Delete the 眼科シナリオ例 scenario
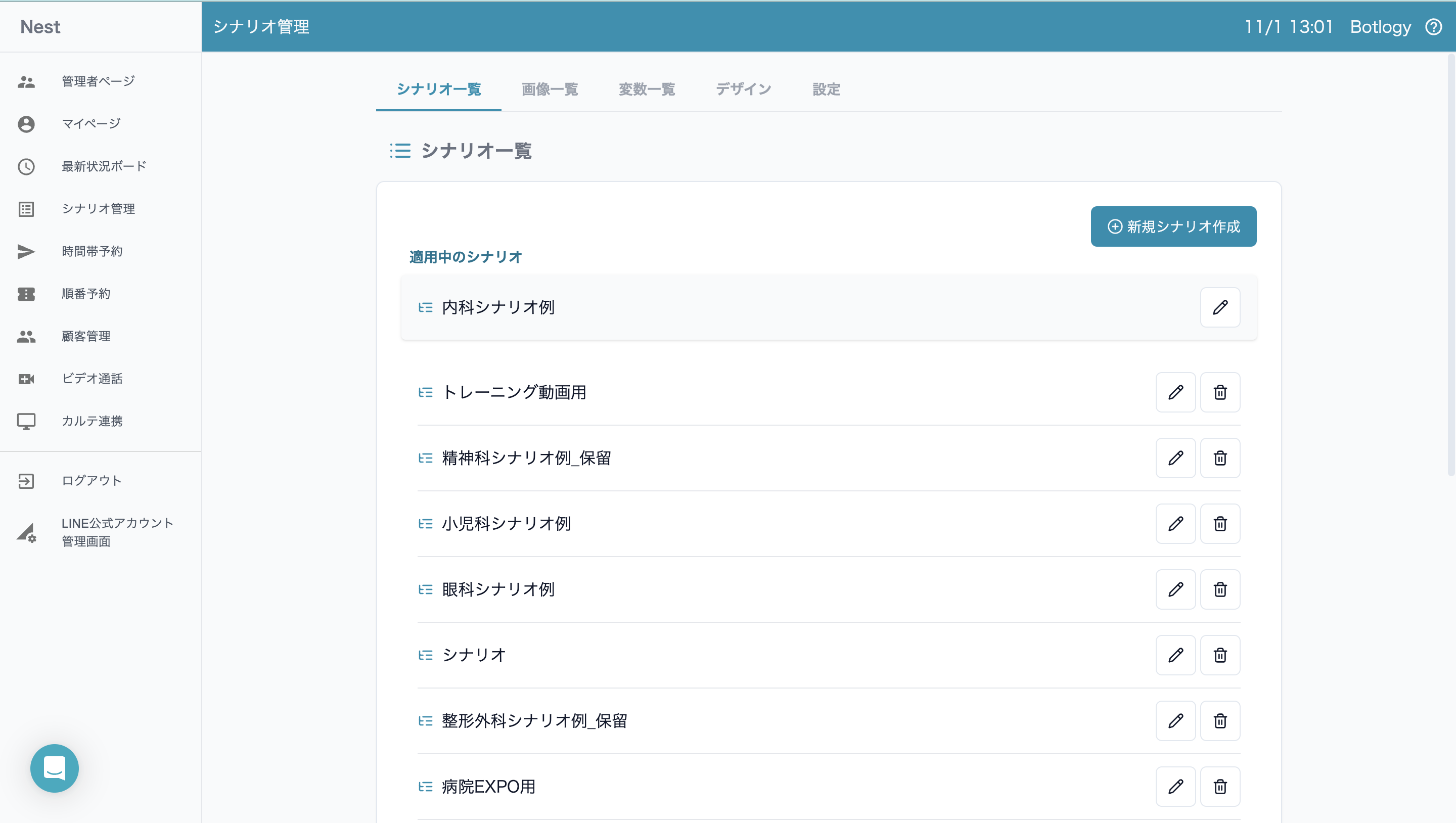This screenshot has width=1456, height=823. 1220,589
